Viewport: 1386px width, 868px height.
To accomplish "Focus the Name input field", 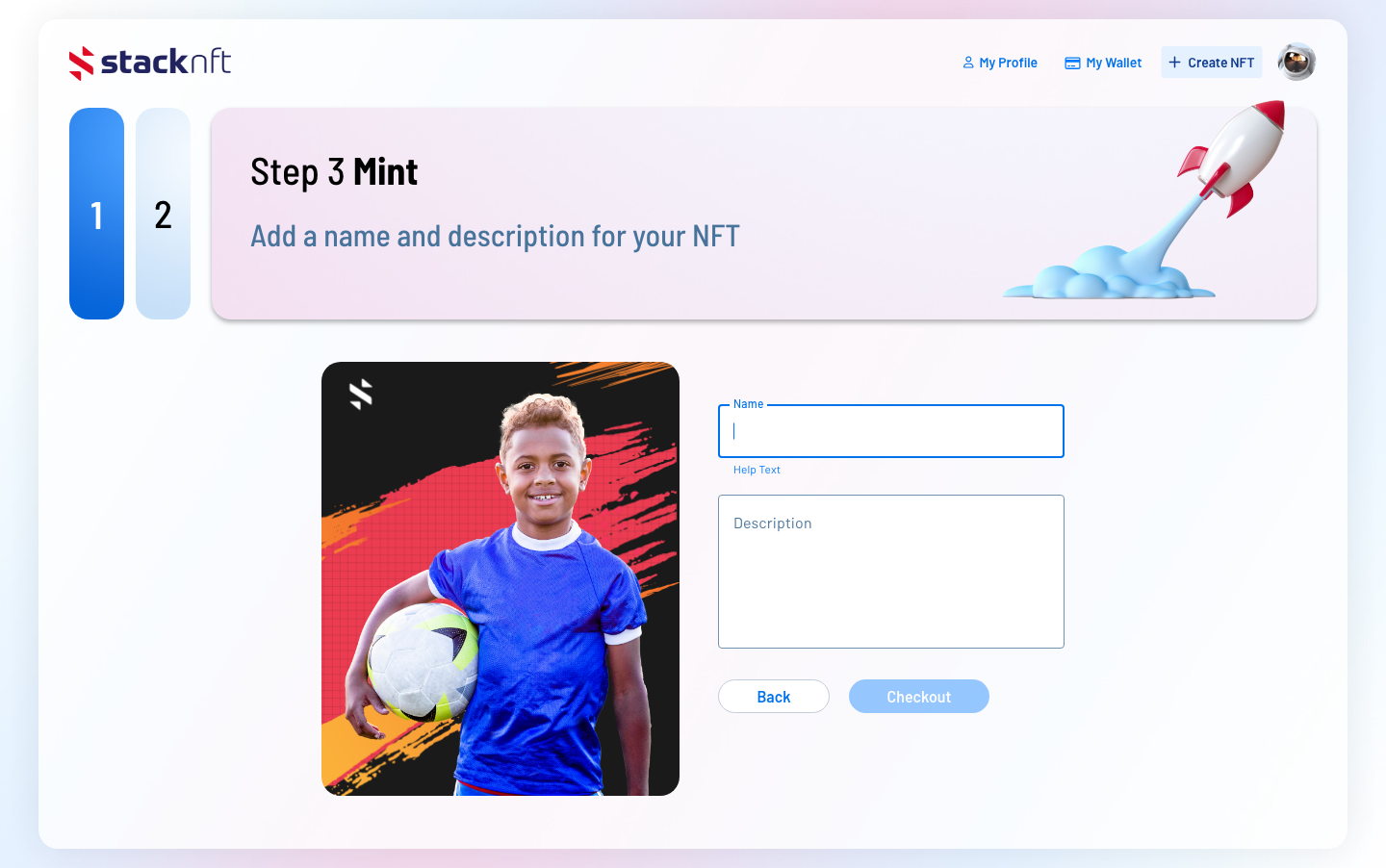I will click(x=891, y=431).
